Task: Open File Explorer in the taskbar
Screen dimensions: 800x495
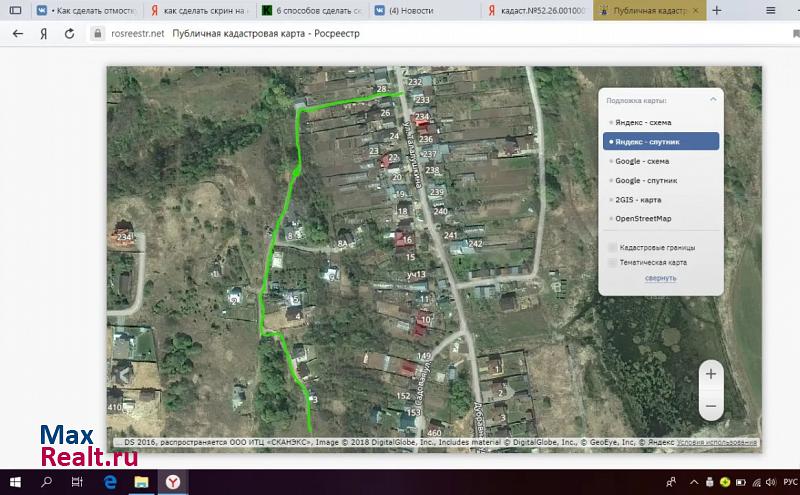Action: (x=141, y=482)
